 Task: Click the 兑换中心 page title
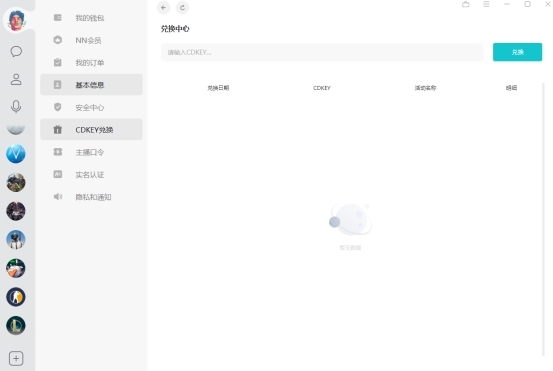pos(175,29)
